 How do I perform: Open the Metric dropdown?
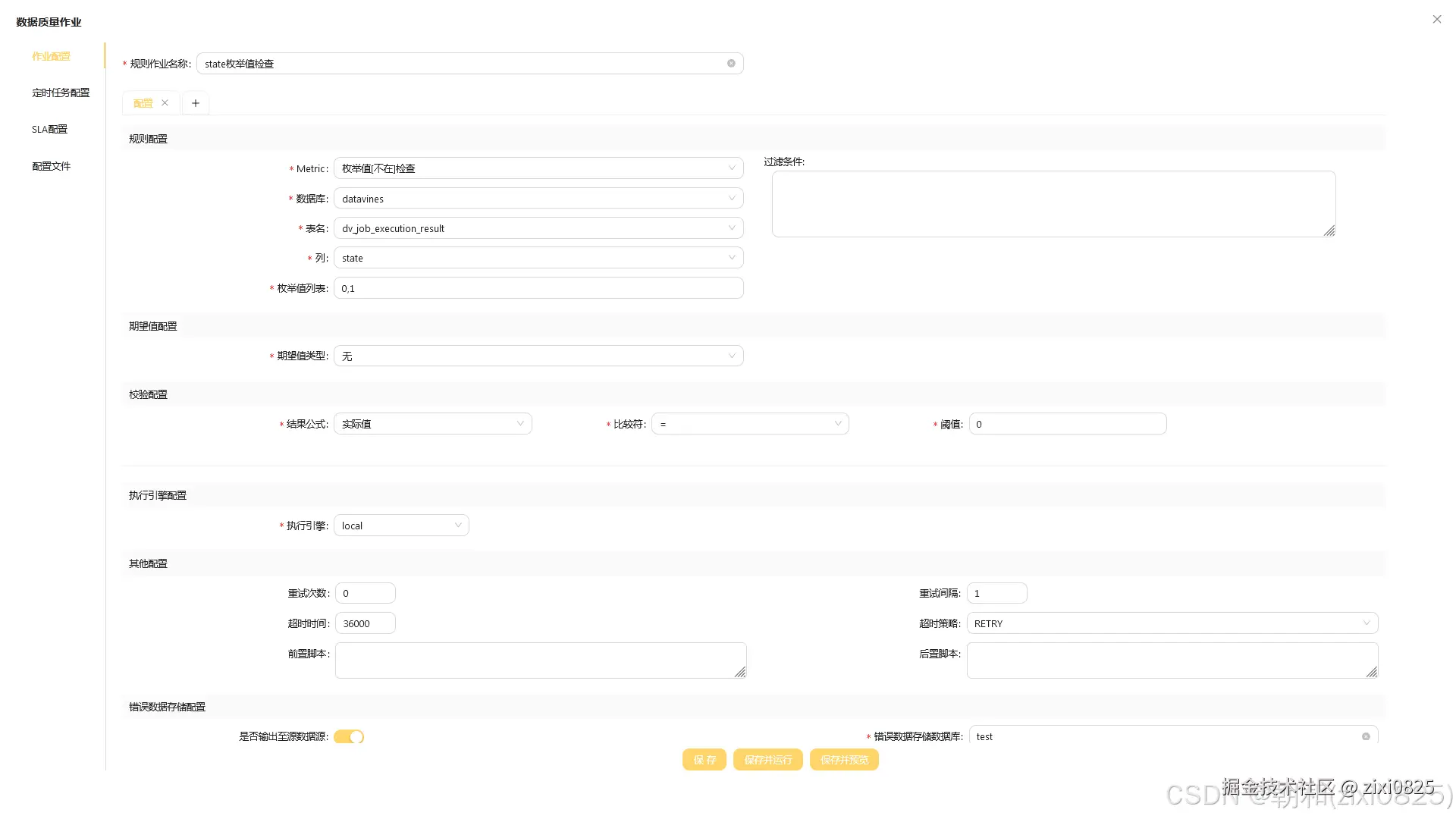point(538,168)
